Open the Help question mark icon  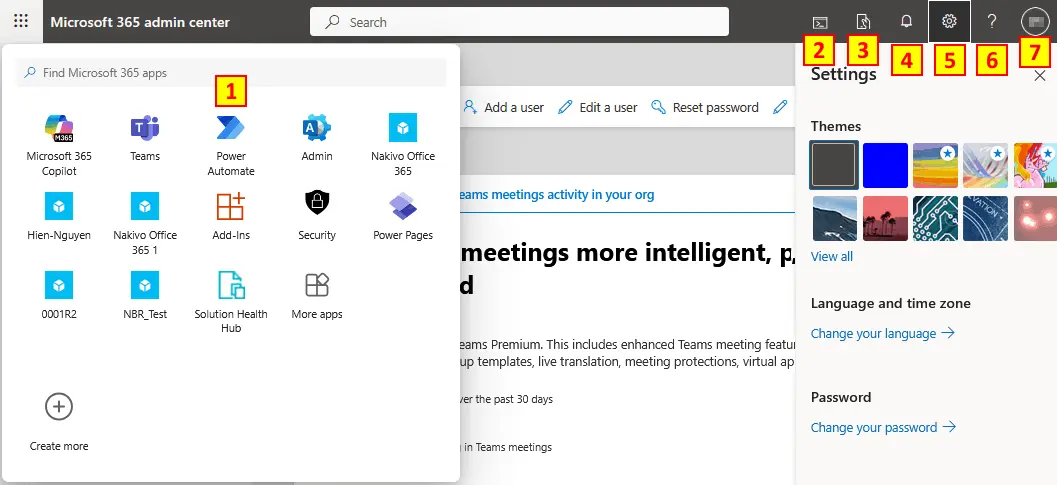[992, 22]
